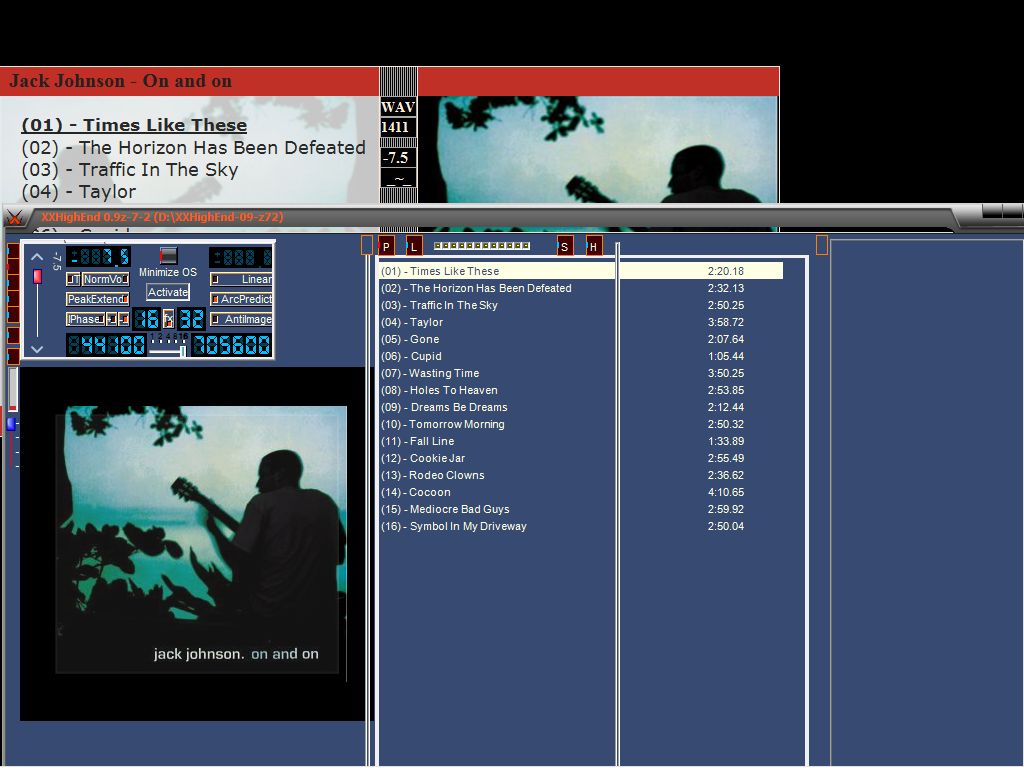Viewport: 1024px width, 768px height.
Task: Enable the AntiImage filter option
Action: pyautogui.click(x=241, y=319)
